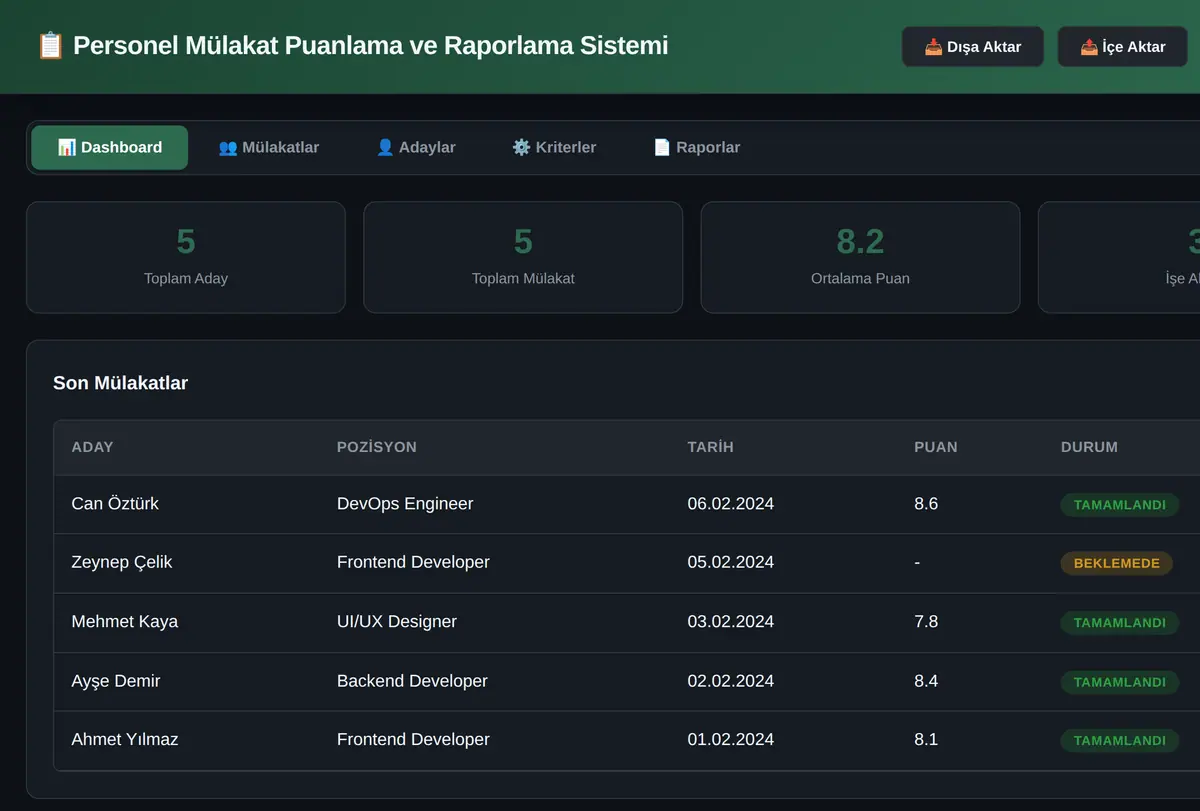The width and height of the screenshot is (1200, 811).
Task: Click the score 7.8 for Mehmet Kaya
Action: click(x=926, y=622)
